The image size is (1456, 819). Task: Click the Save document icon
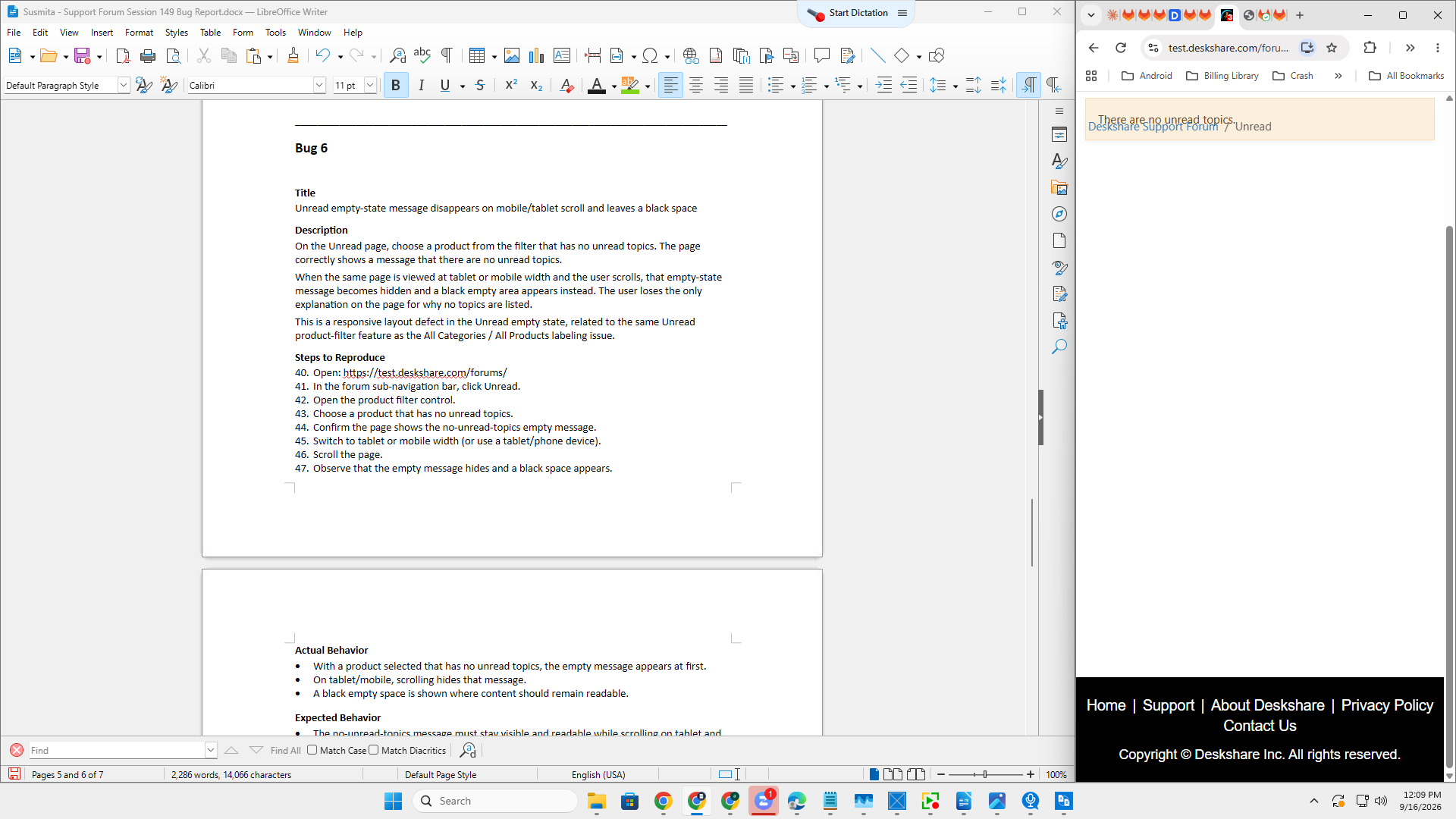[x=82, y=55]
